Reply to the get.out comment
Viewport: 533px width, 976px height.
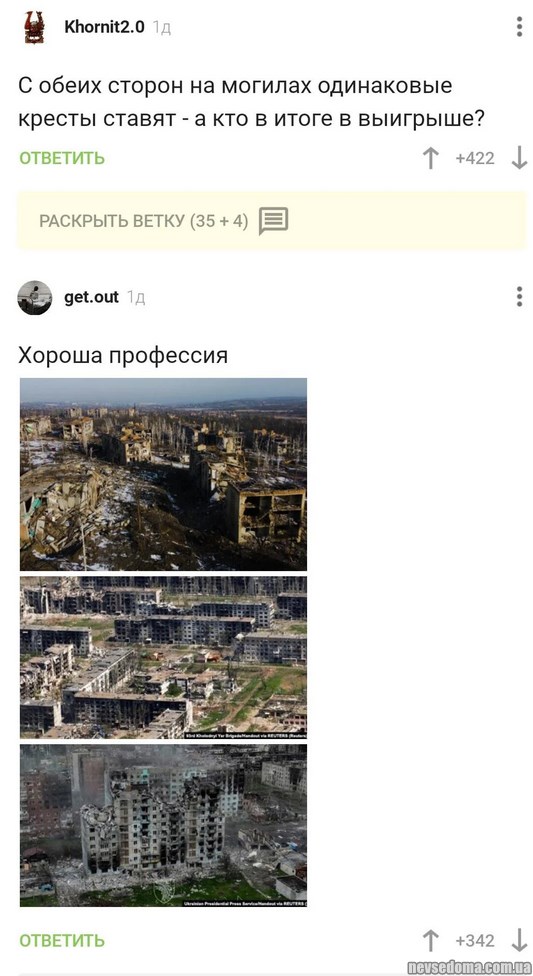pyautogui.click(x=62, y=941)
